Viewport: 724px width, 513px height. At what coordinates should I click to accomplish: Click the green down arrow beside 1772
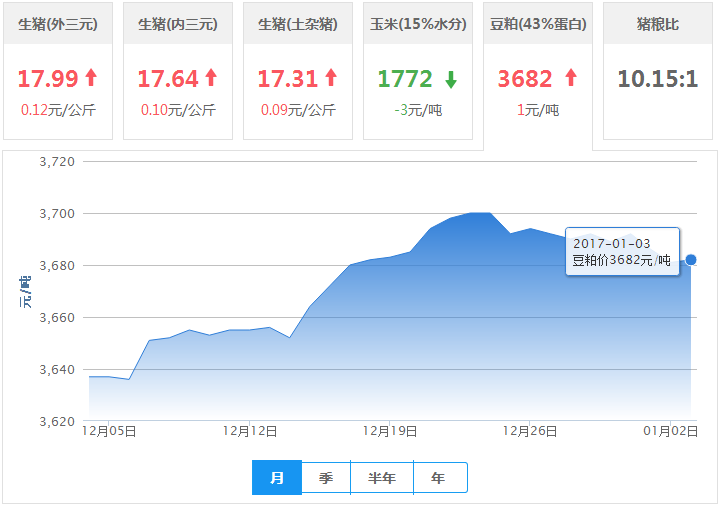pos(451,79)
